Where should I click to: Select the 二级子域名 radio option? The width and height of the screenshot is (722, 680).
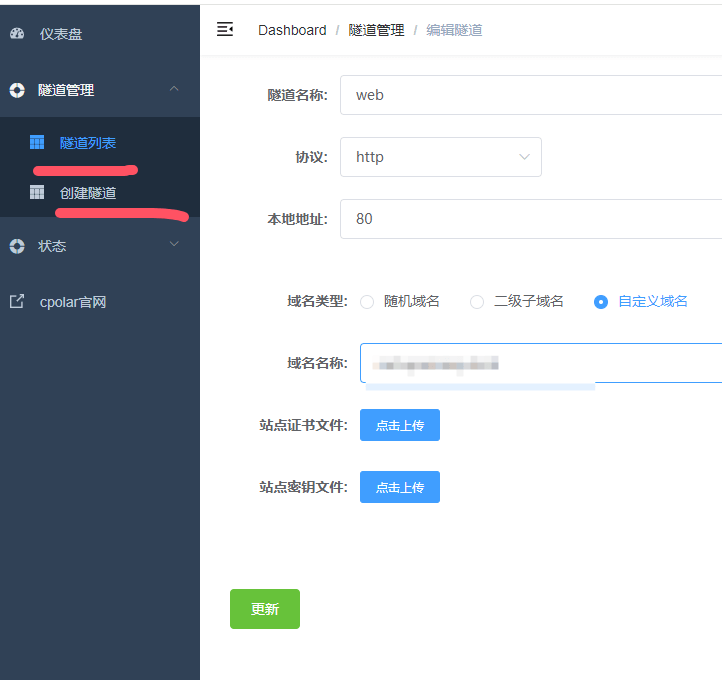coord(477,302)
